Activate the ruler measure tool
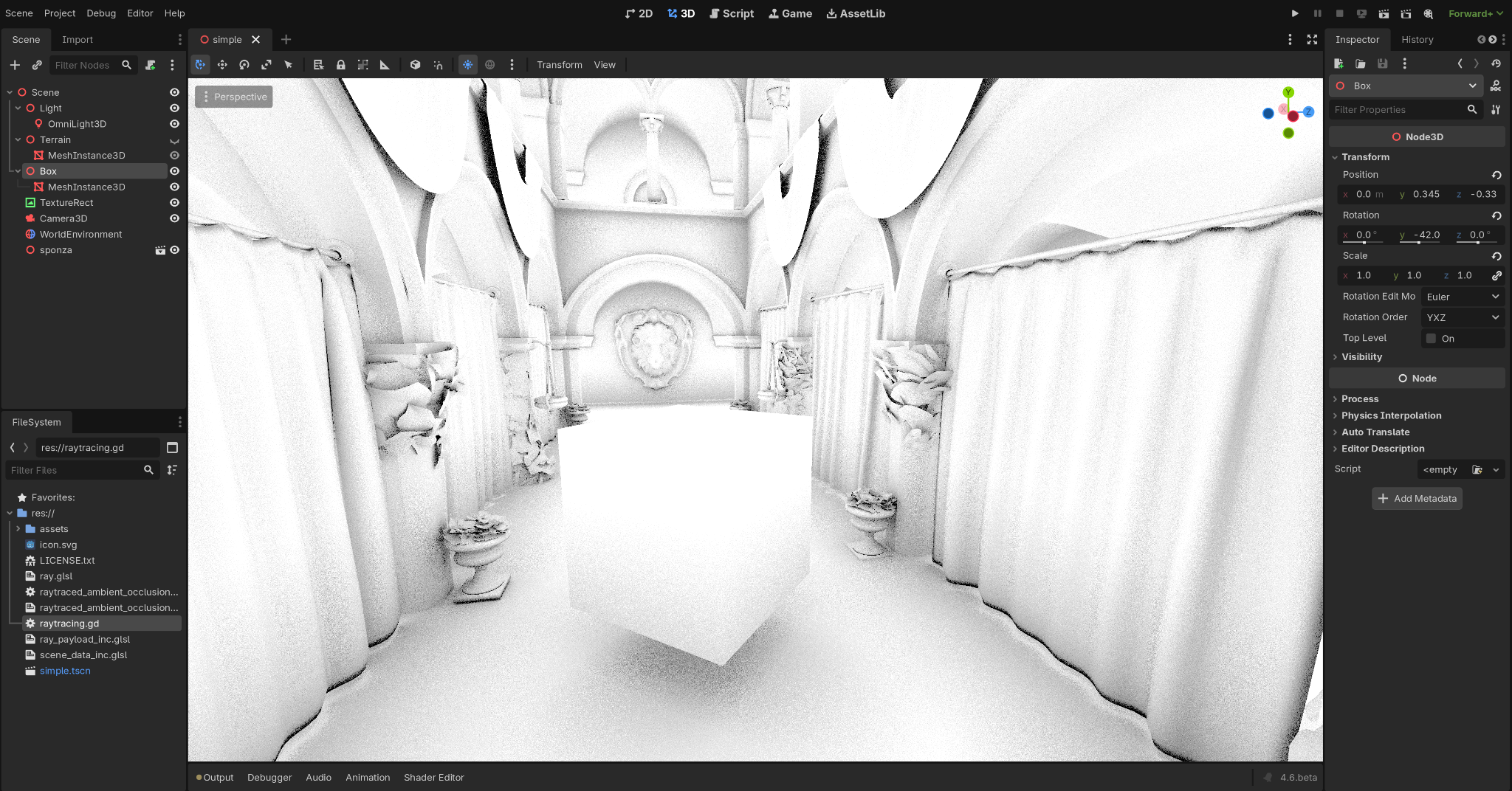Screen dimensions: 1512x791 click(x=385, y=65)
